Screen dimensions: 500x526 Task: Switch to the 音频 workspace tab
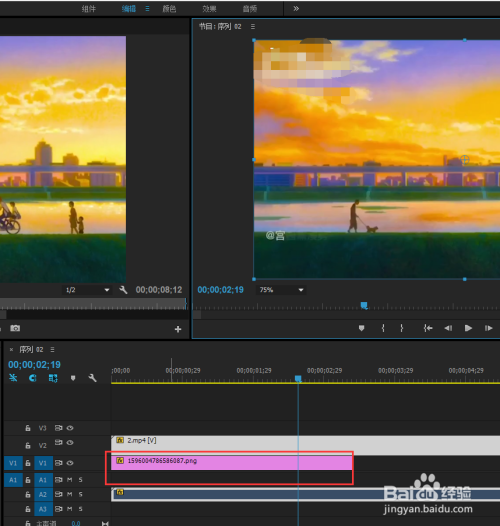[250, 9]
